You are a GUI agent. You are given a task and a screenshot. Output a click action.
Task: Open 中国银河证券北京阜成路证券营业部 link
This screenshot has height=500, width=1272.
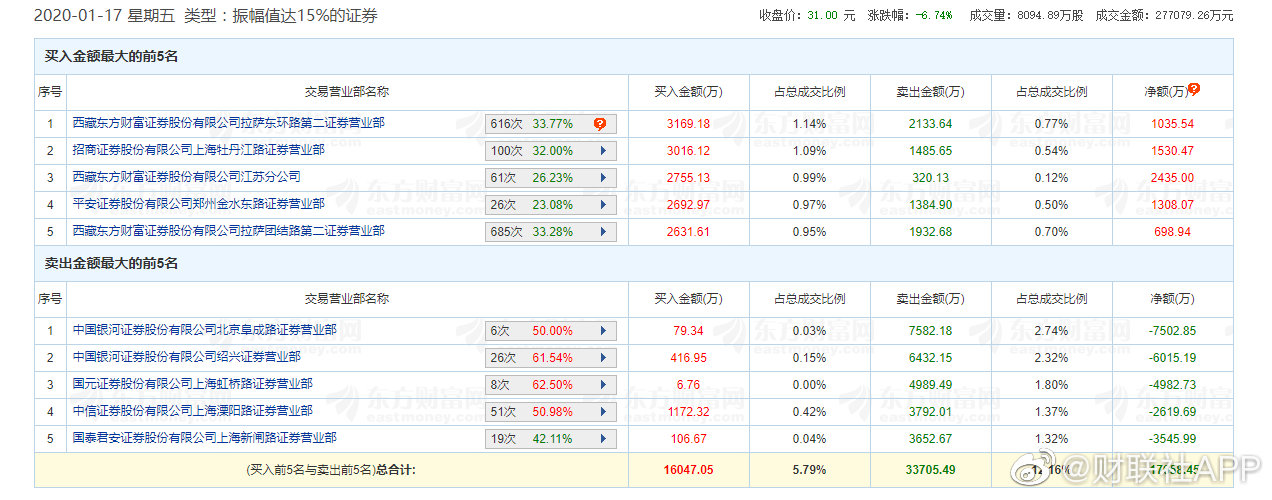coord(204,330)
